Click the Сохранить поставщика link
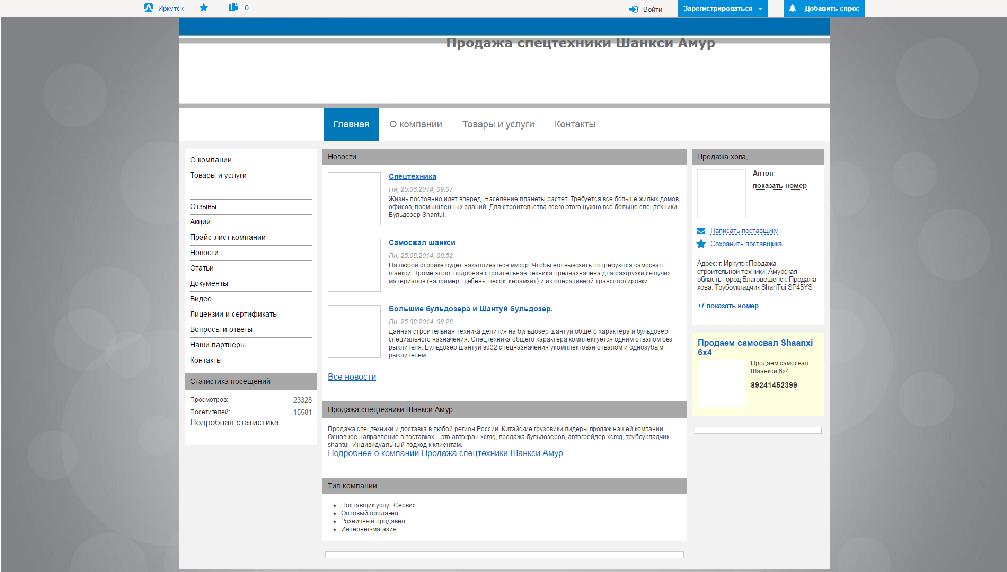Viewport: 1007px width, 572px height. tap(746, 244)
